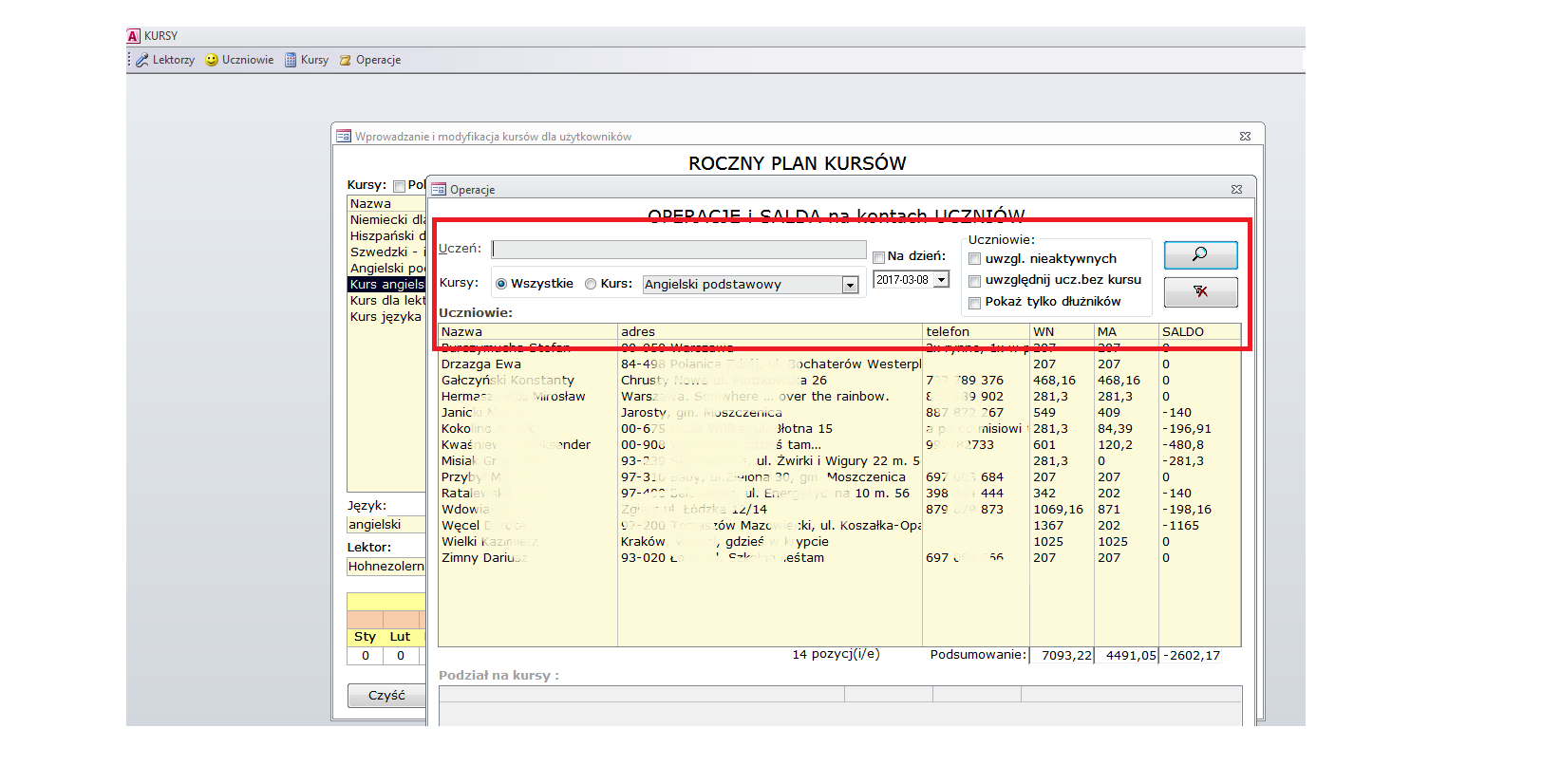The height and width of the screenshot is (784, 1561).
Task: Click the MA value '871'
Action: coord(1109,510)
